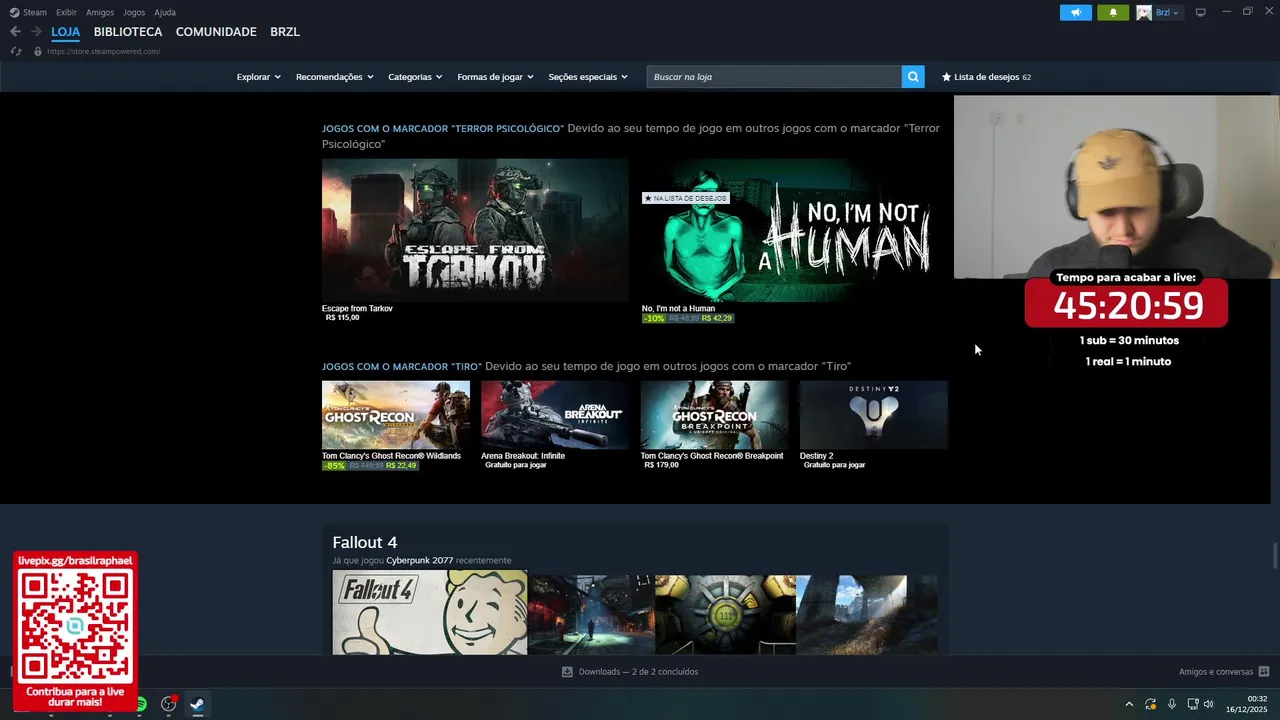Open Ghost Recon Breakpoint thumbnail
Image resolution: width=1280 pixels, height=720 pixels.
tap(714, 415)
